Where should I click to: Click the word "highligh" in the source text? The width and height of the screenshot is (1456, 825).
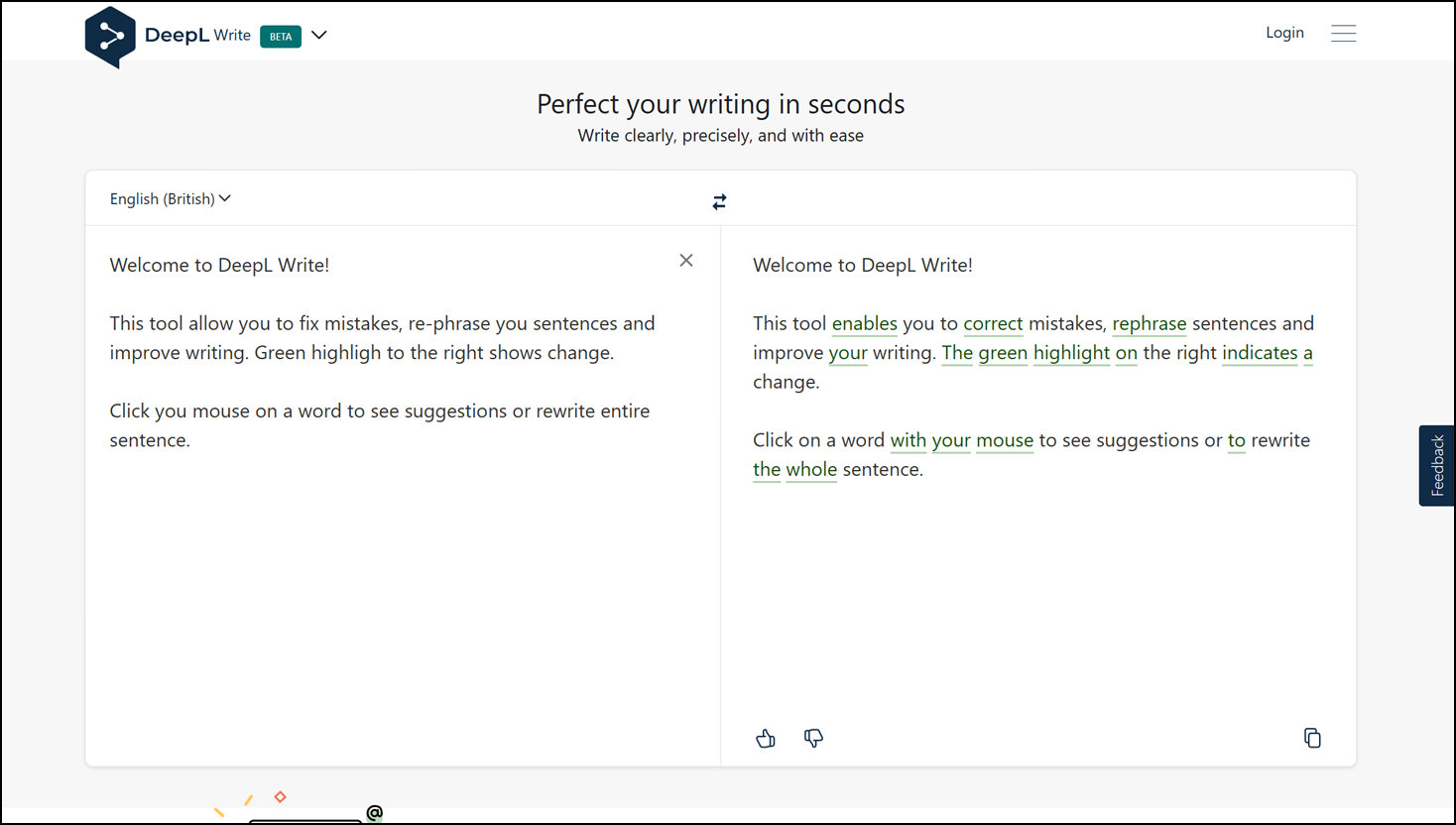pos(346,353)
